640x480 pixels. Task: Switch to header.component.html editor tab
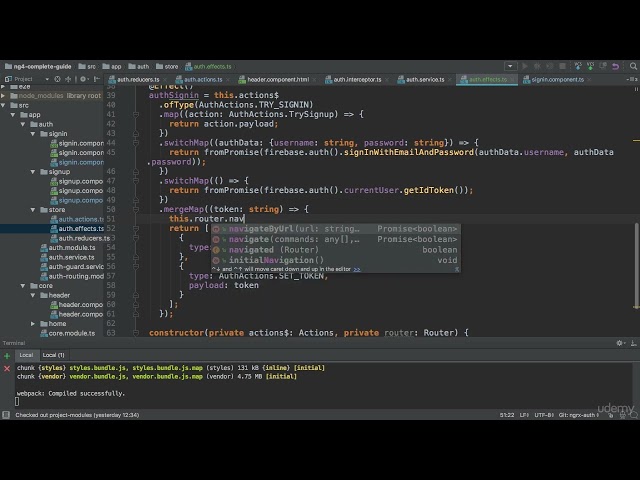(277, 79)
